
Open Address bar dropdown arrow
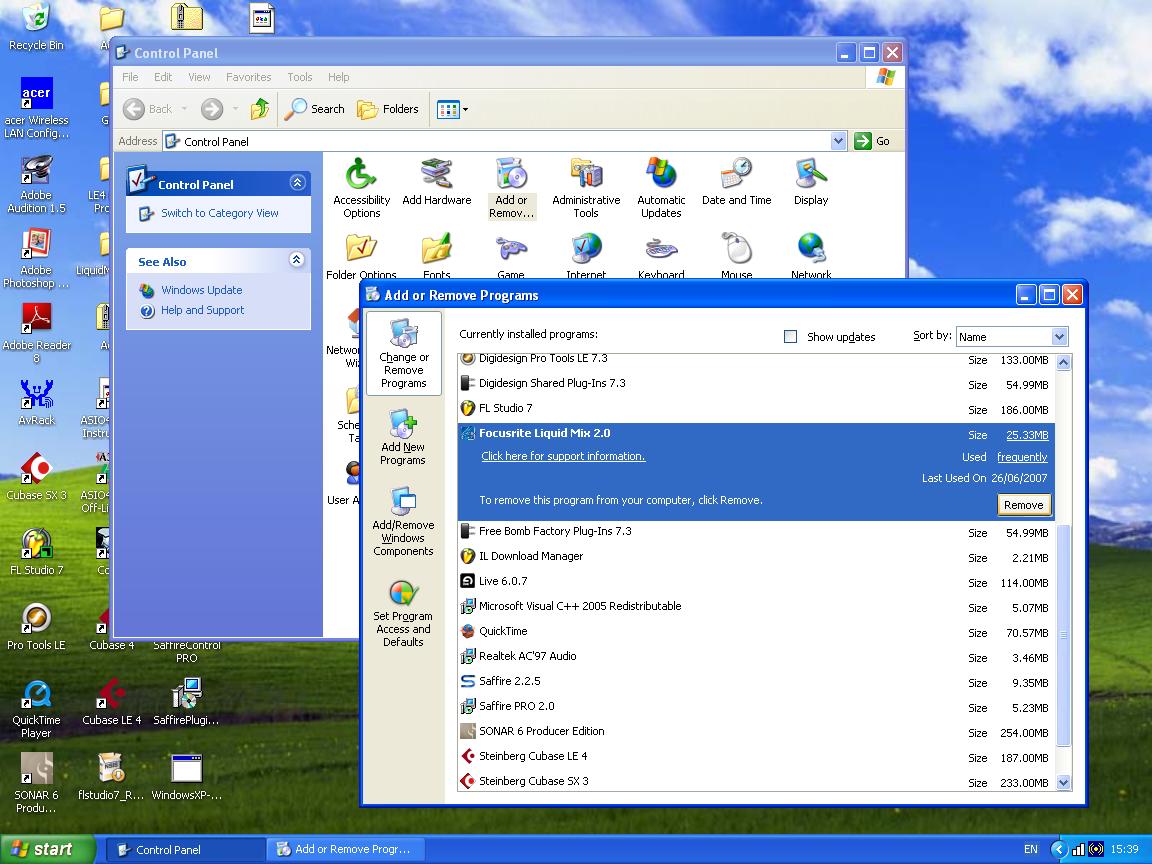click(x=838, y=141)
